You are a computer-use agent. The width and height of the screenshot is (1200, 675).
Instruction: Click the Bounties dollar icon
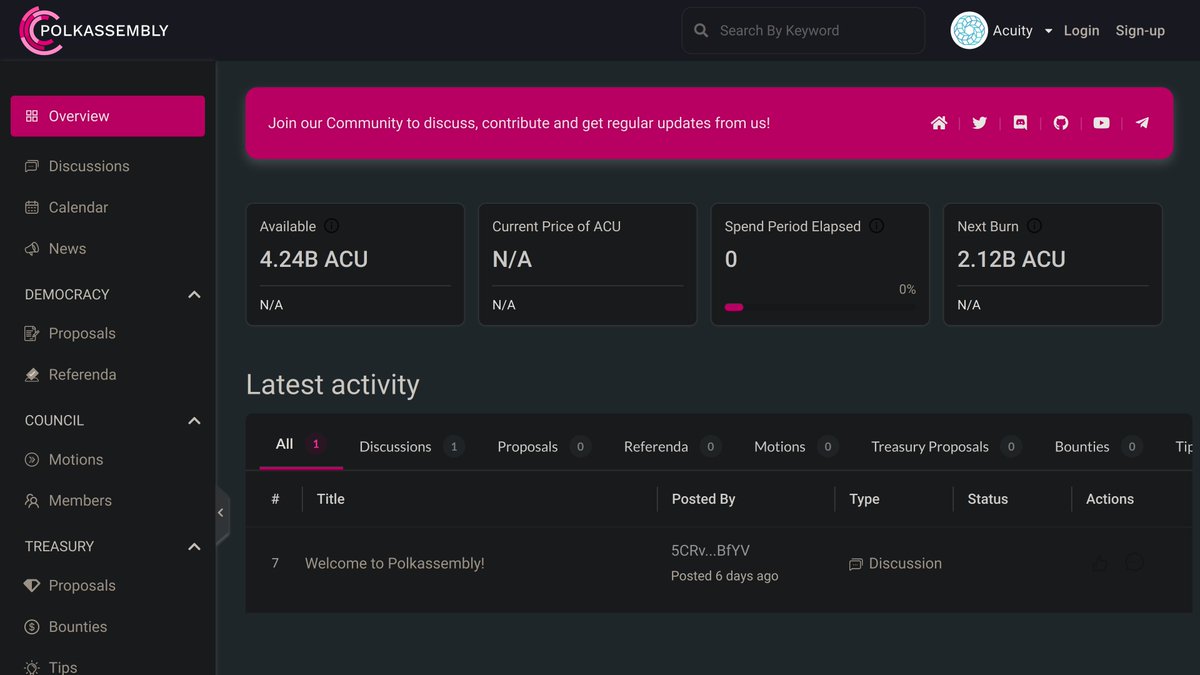point(32,627)
